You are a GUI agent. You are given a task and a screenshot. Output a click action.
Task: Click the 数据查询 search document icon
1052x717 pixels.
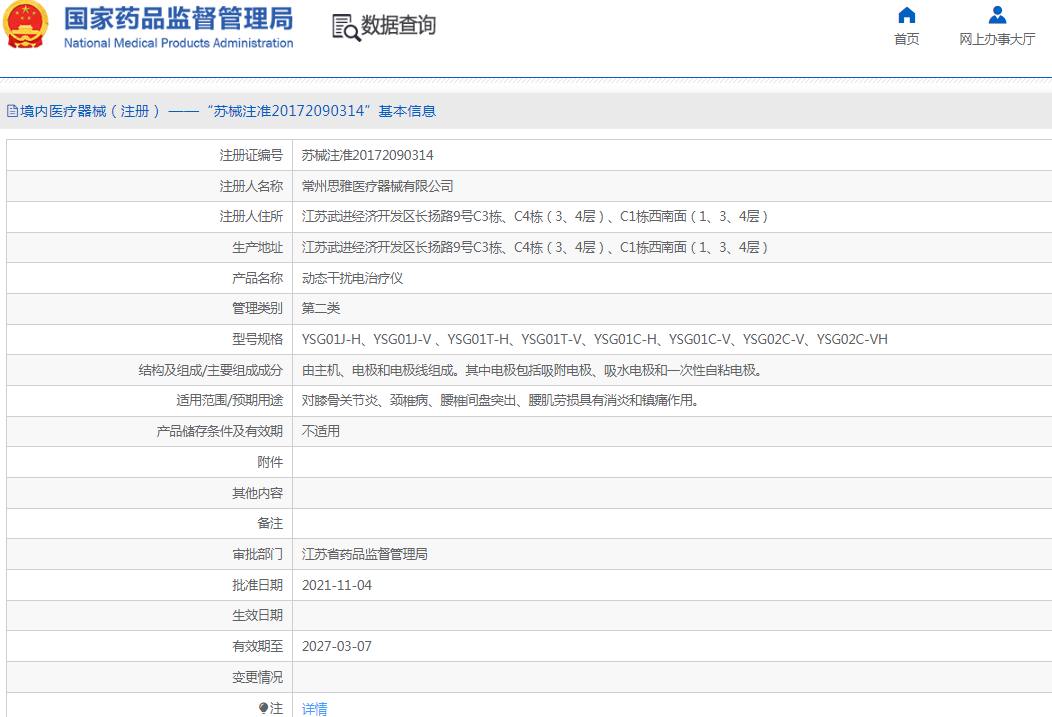[346, 27]
